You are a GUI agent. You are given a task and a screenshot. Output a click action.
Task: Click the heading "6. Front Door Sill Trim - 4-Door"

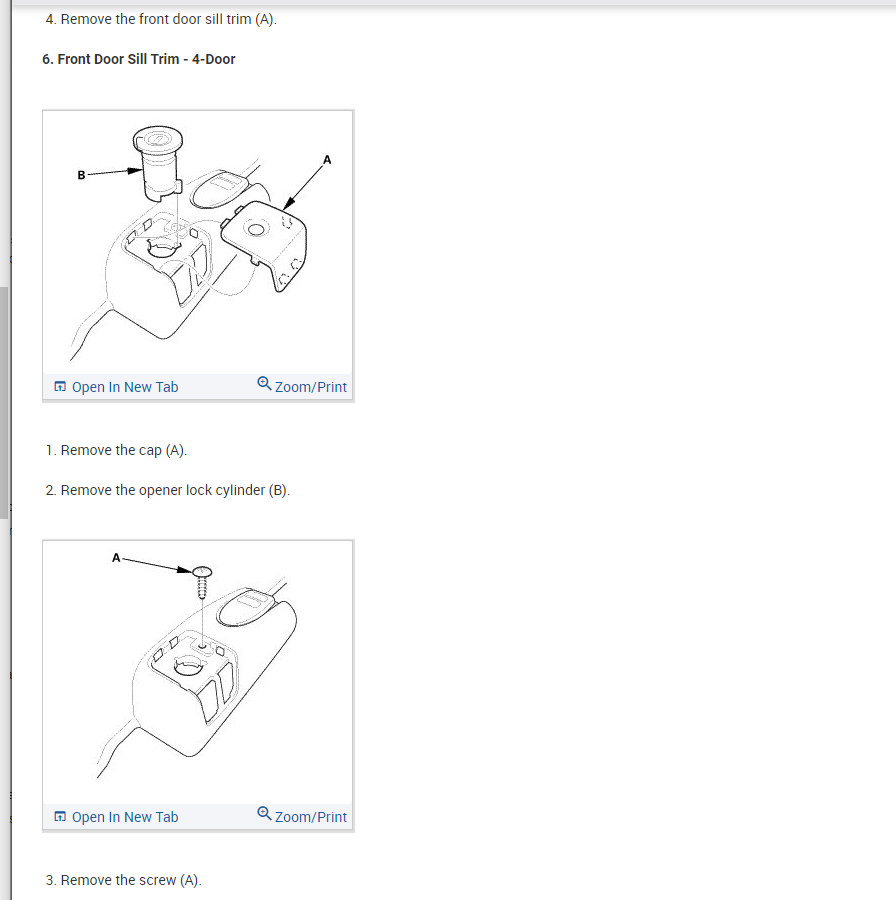click(138, 59)
